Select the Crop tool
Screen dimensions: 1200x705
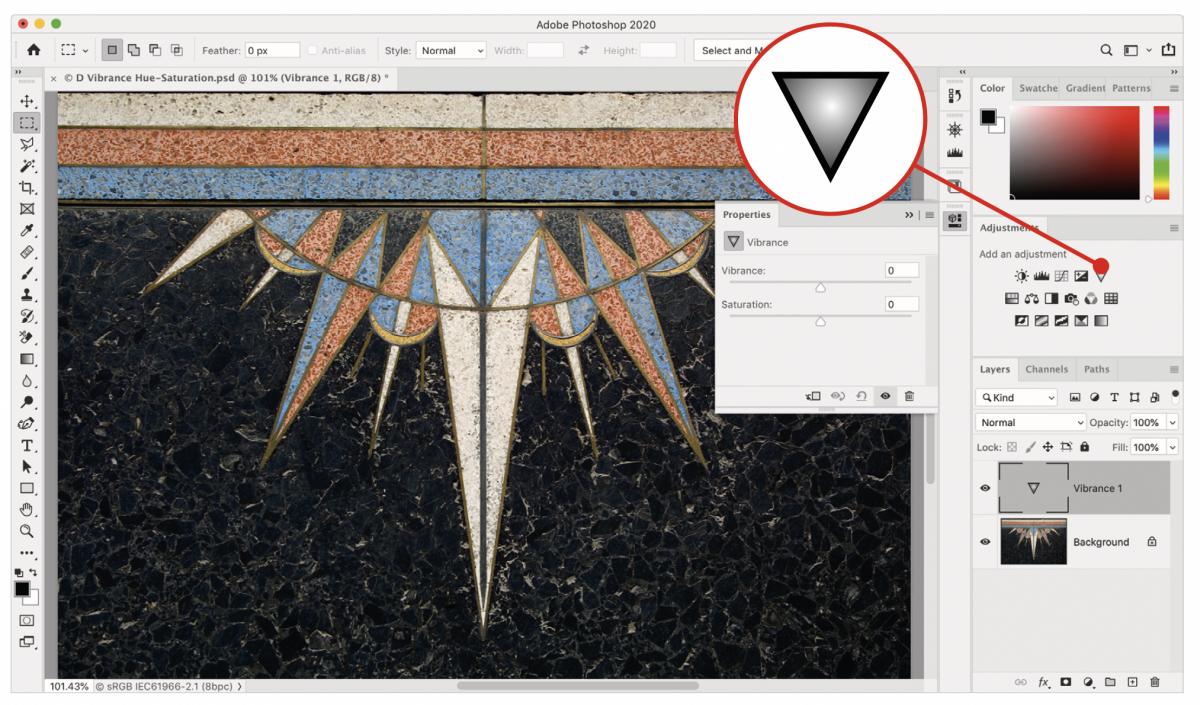27,188
